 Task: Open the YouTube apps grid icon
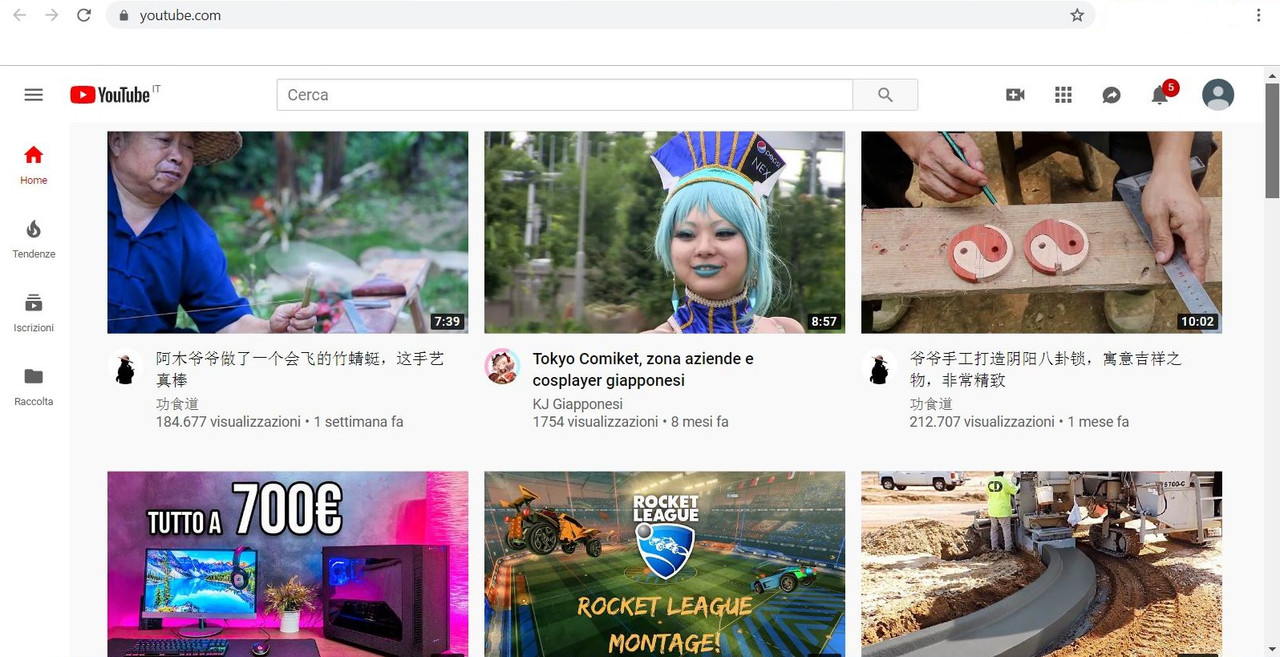[x=1063, y=95]
